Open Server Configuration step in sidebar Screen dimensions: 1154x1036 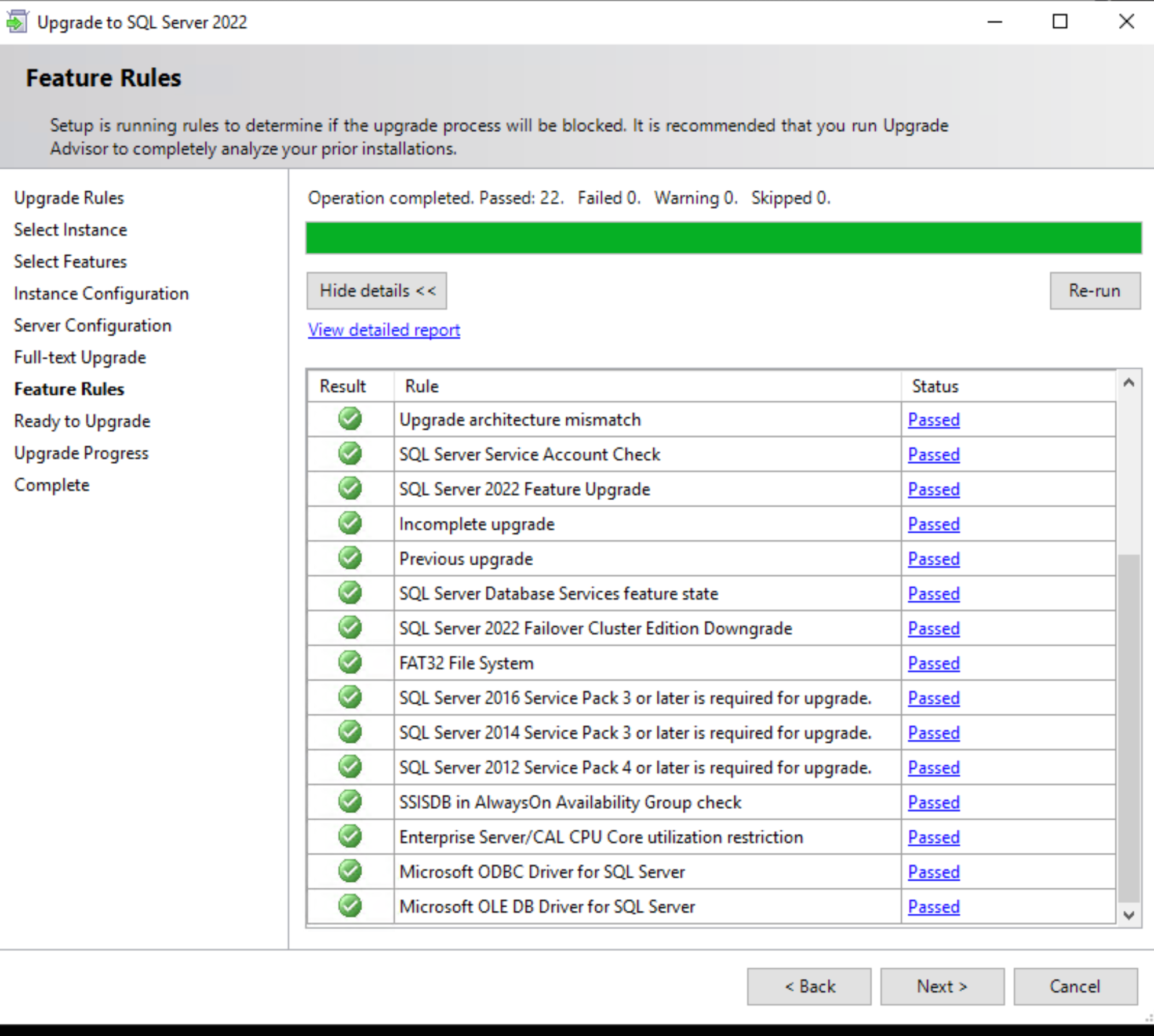(x=93, y=325)
